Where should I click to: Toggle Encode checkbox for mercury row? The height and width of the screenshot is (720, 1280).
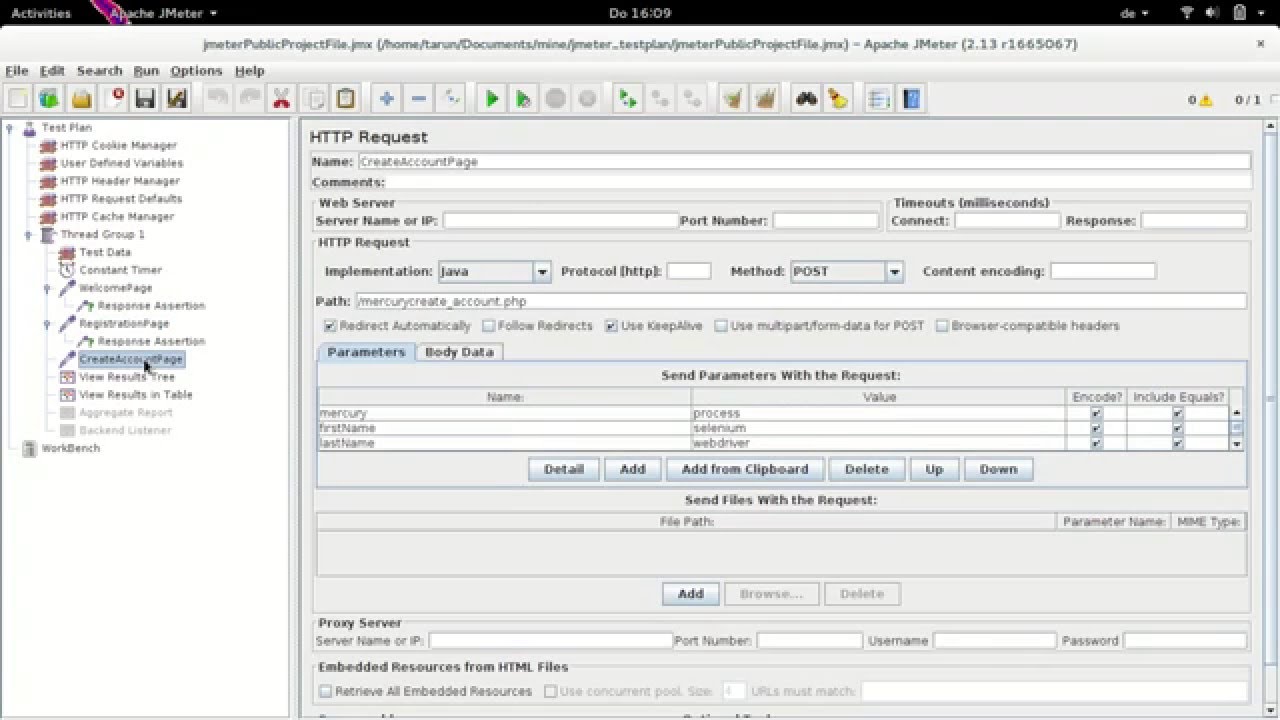[x=1096, y=413]
